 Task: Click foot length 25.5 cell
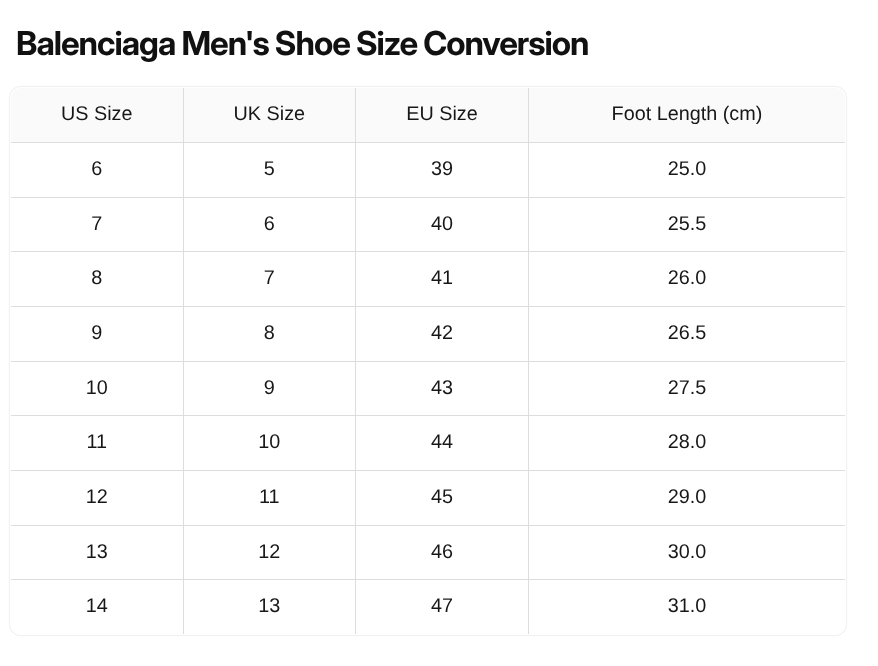687,224
